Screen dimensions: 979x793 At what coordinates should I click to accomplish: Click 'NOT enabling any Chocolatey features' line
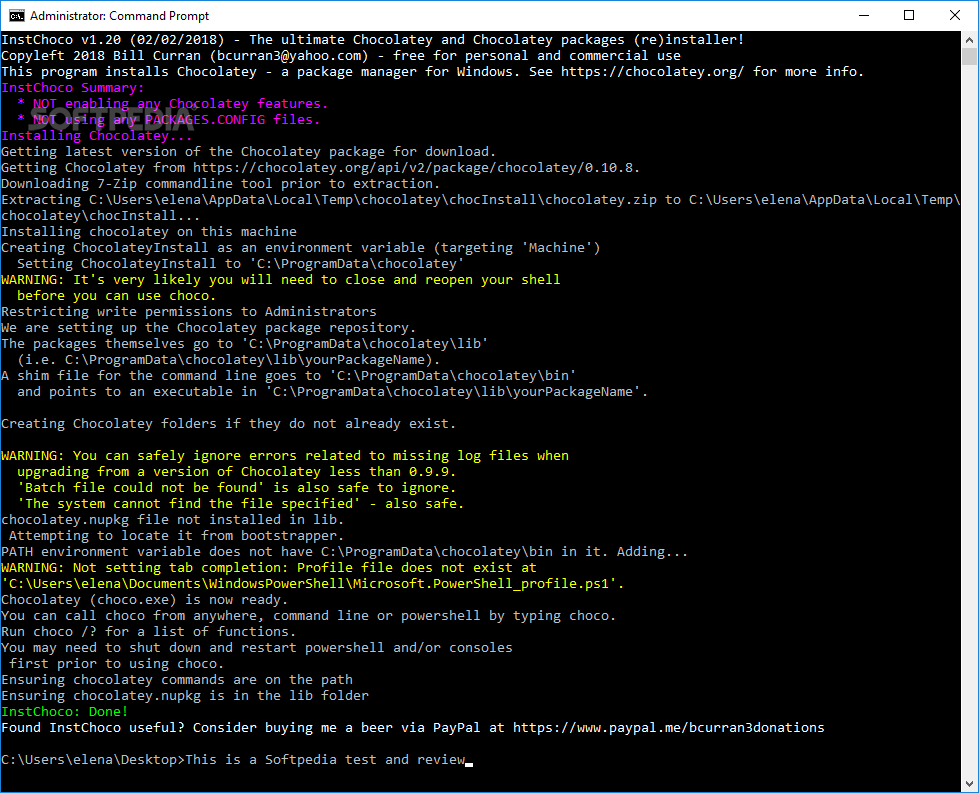tap(173, 104)
